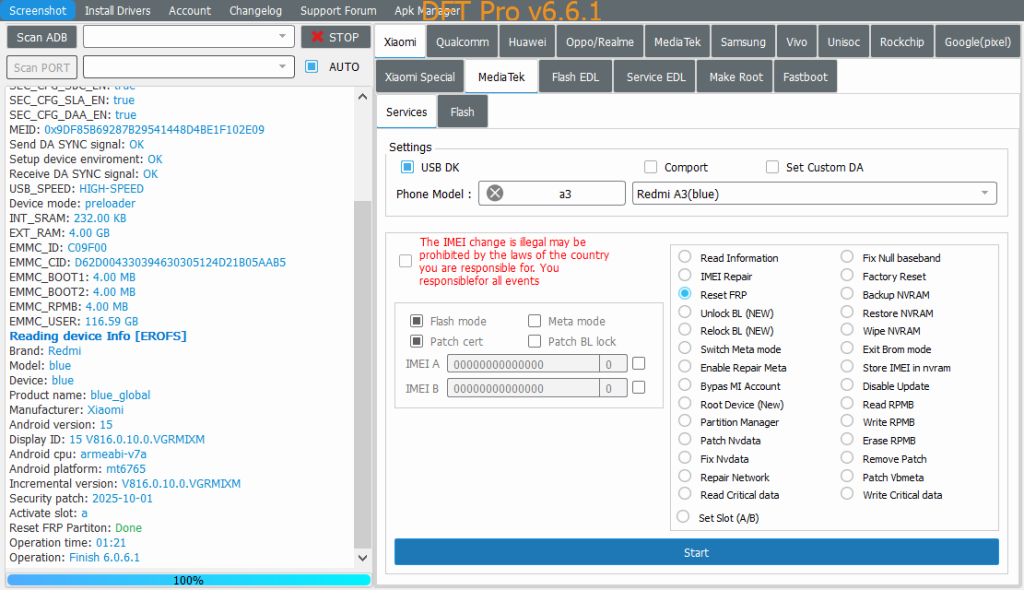The image size is (1024, 590).
Task: Open the Changelog menu
Action: click(x=255, y=10)
